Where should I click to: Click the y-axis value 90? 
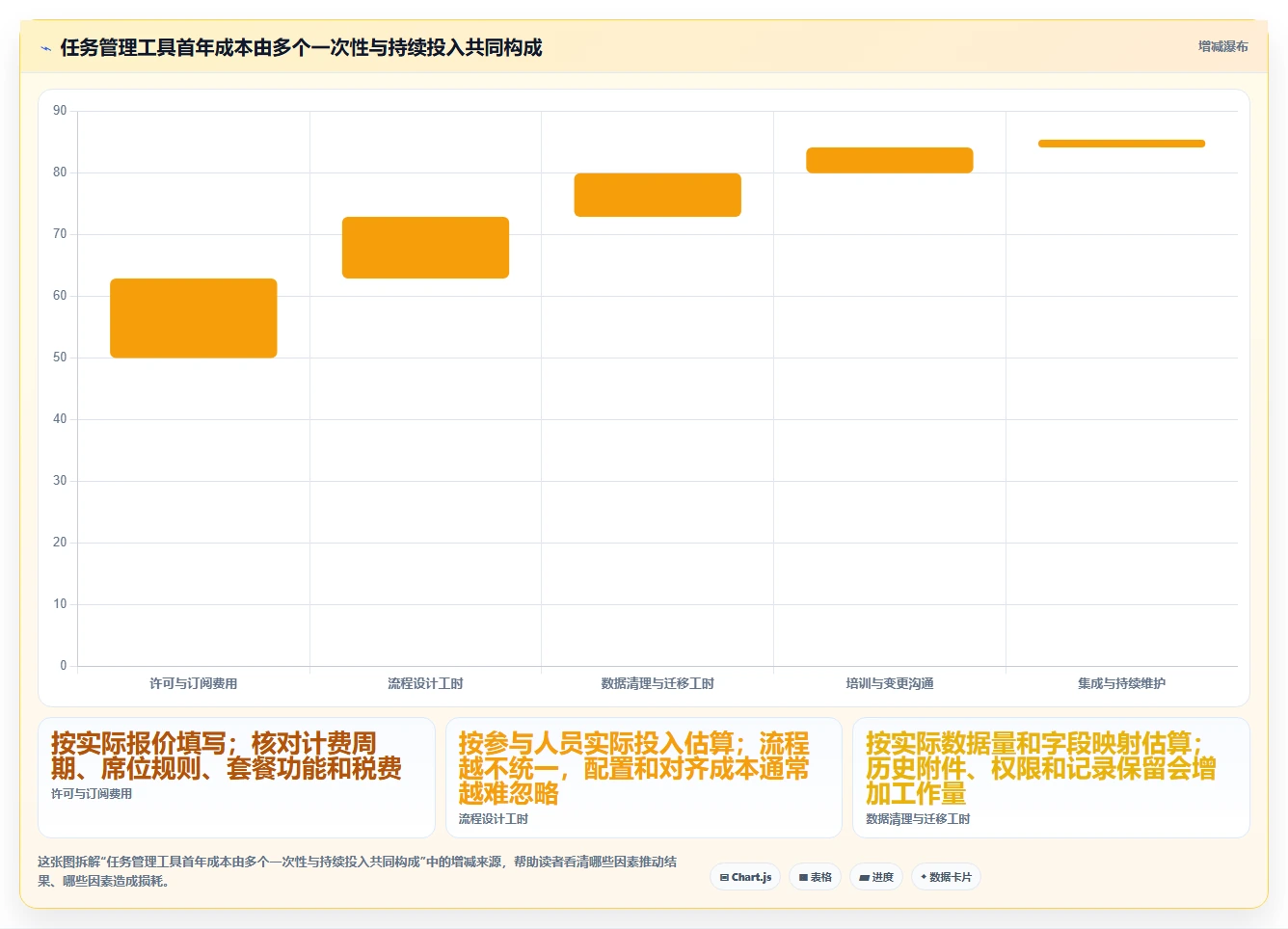click(x=60, y=111)
